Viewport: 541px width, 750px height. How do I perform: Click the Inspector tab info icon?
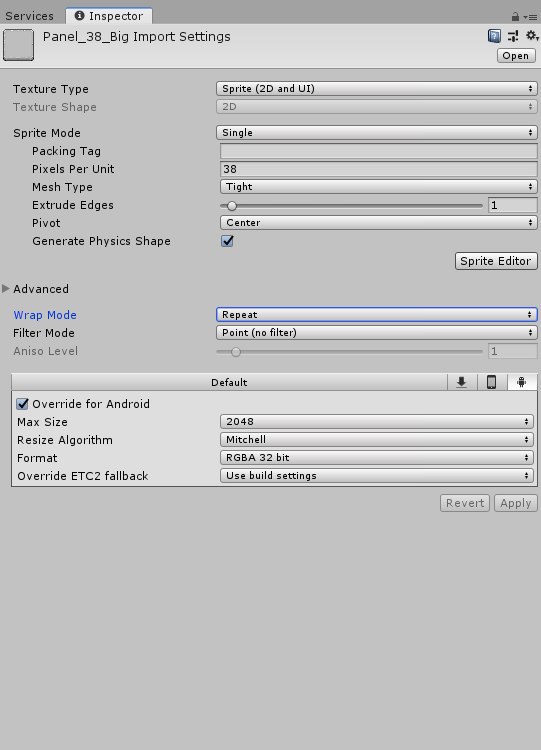[79, 16]
